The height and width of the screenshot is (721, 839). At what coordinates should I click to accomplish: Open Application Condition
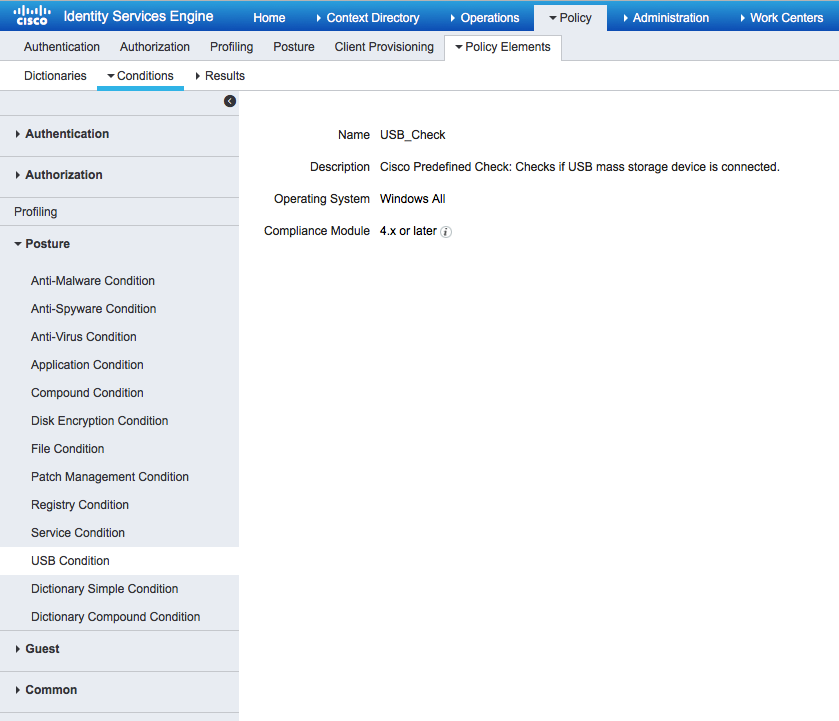(x=87, y=365)
